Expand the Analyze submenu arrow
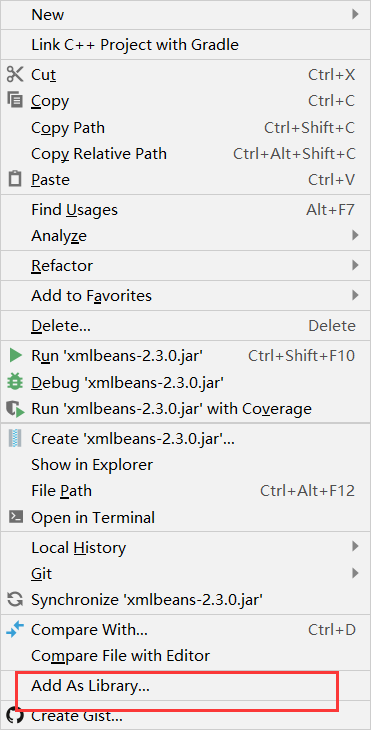This screenshot has width=371, height=730. 355,235
